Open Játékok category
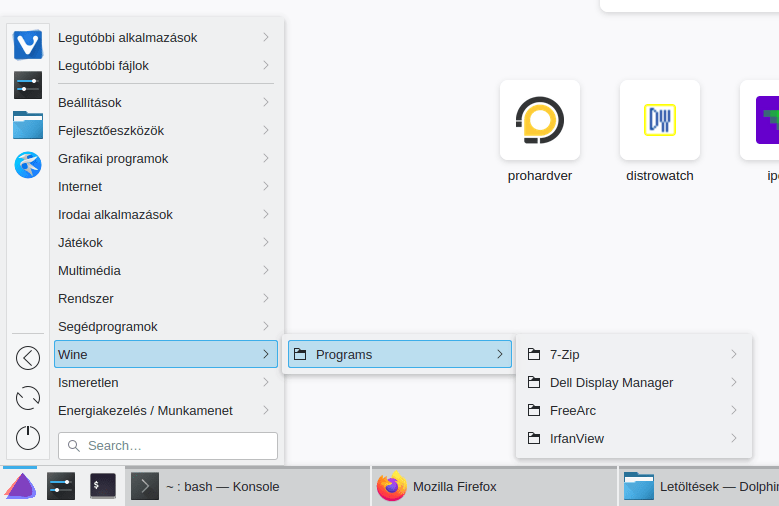The width and height of the screenshot is (779, 506). [165, 243]
